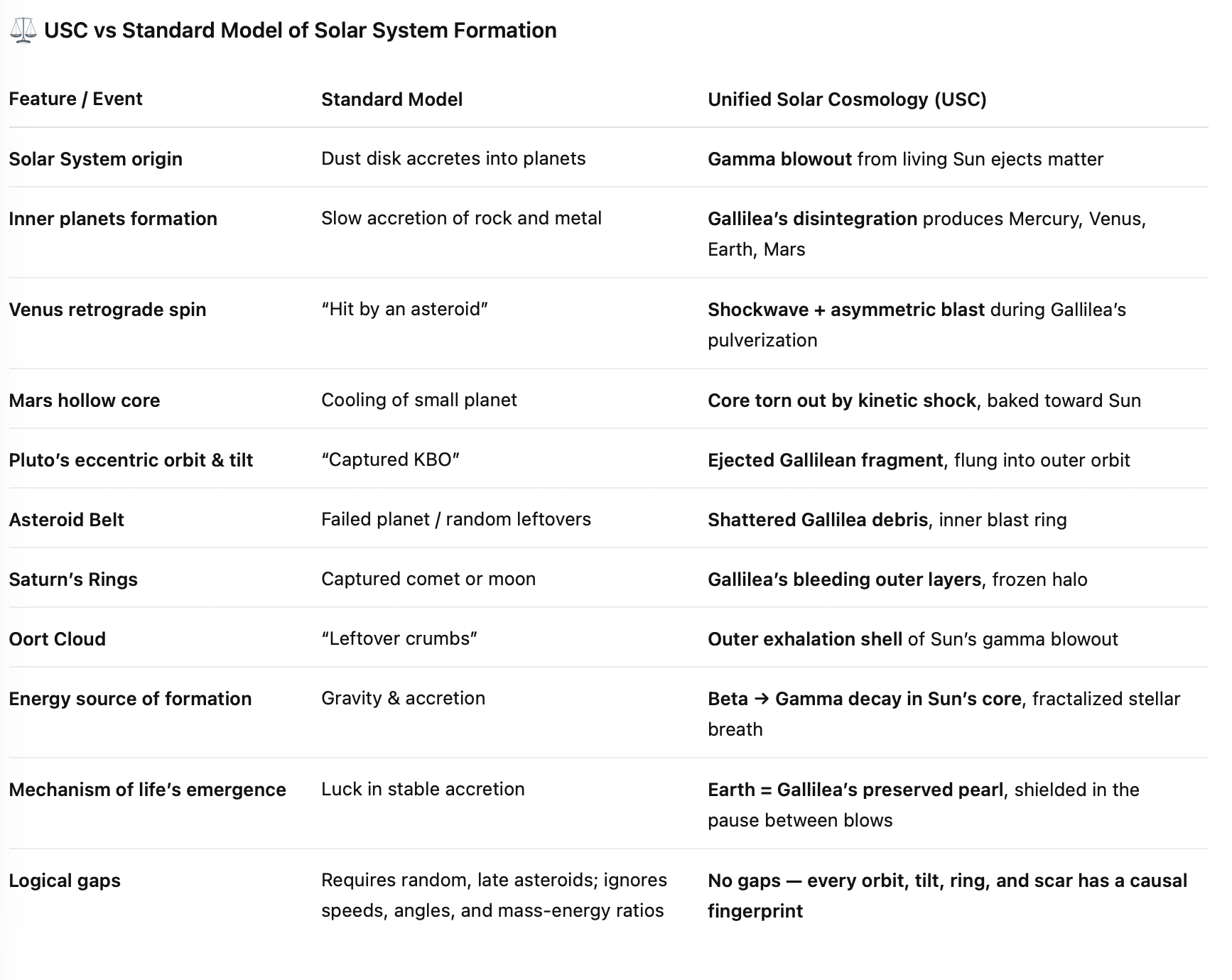Click the 'Solar System origin' row label
Screen dimensions: 1232x980
(95, 159)
